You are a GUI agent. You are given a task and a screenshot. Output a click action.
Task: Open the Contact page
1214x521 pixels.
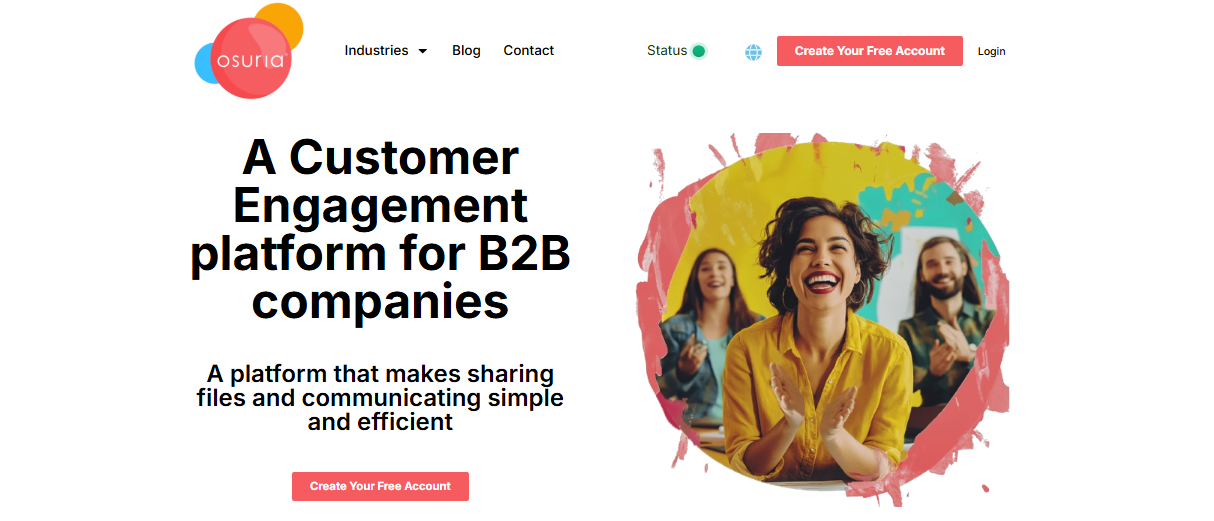coord(529,50)
